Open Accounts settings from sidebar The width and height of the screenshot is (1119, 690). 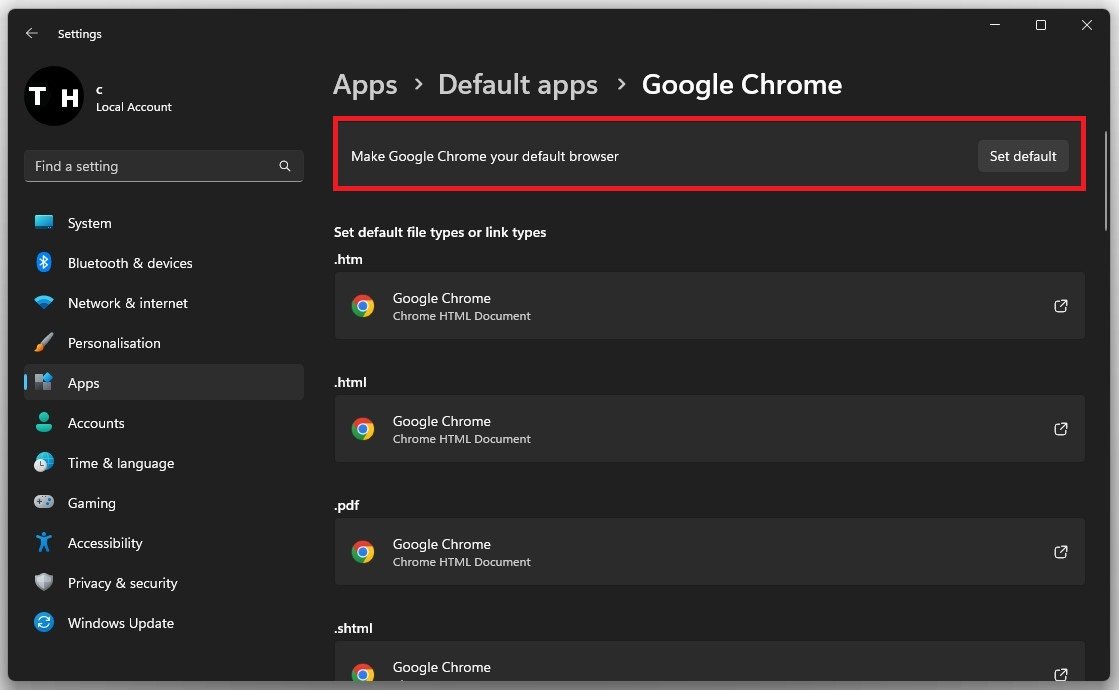[x=95, y=423]
